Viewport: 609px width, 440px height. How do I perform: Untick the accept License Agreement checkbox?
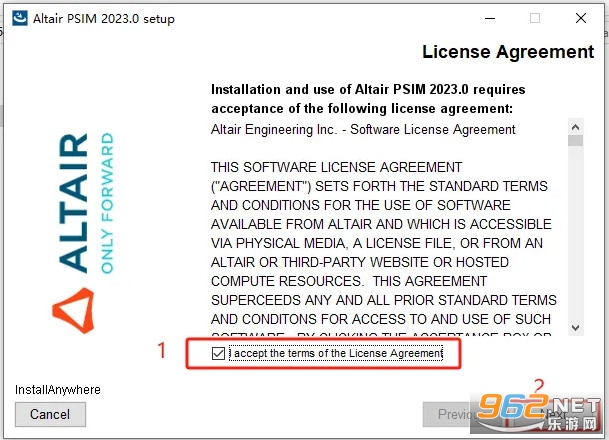[x=218, y=353]
